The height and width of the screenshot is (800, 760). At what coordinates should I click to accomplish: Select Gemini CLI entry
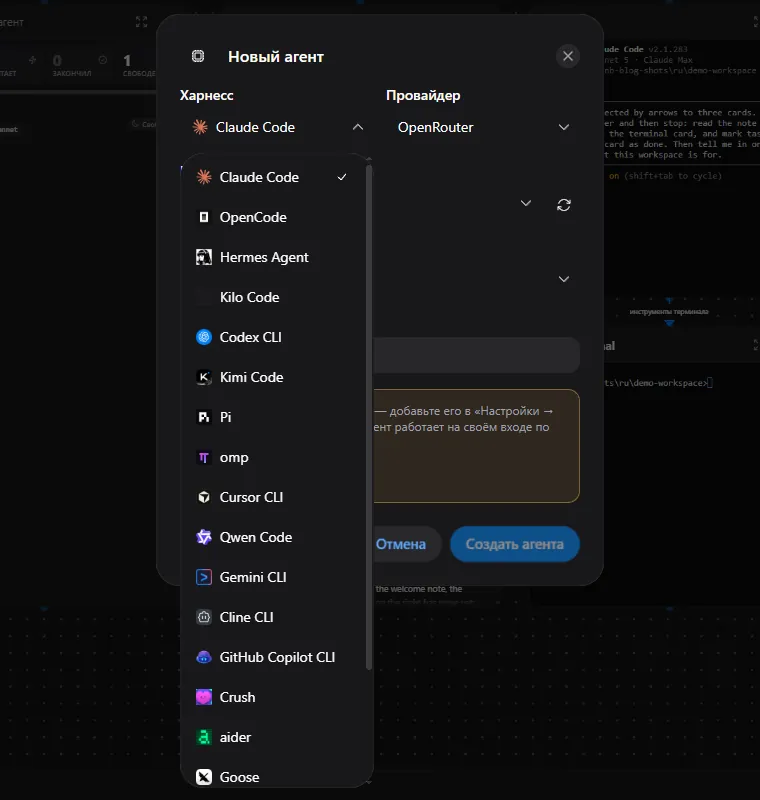pos(273,577)
